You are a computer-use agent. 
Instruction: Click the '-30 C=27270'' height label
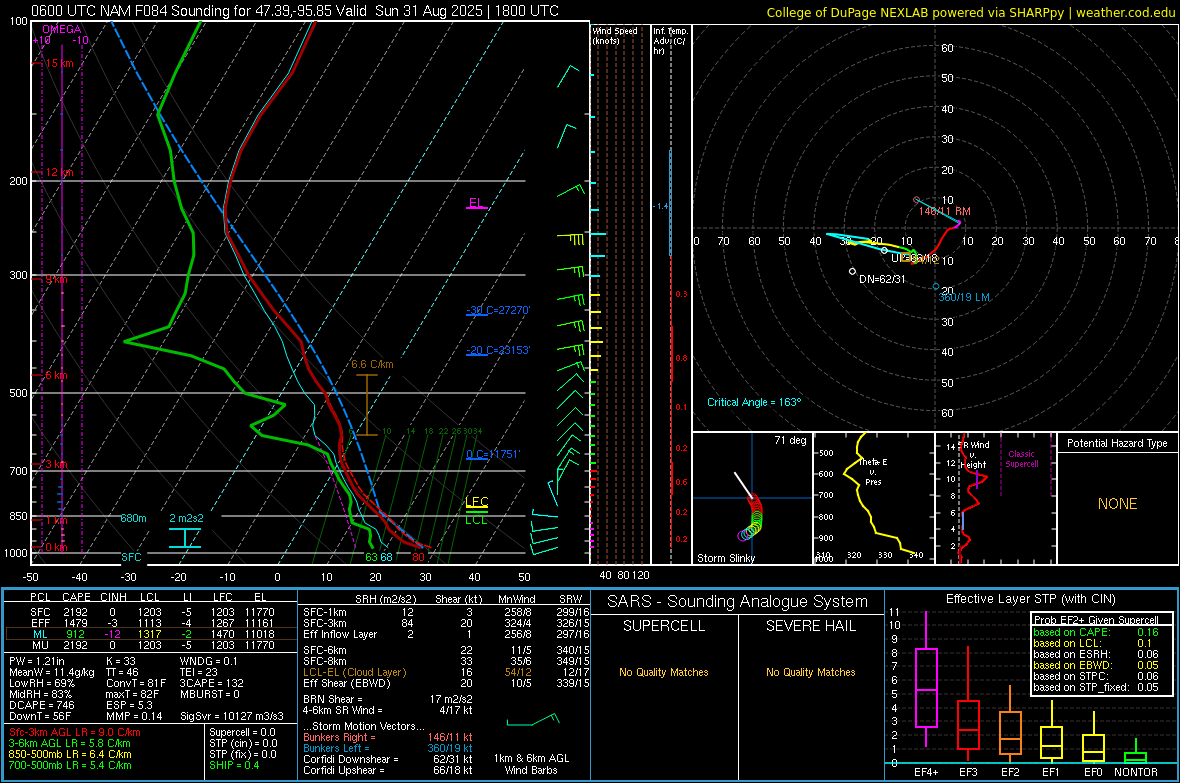click(x=498, y=309)
